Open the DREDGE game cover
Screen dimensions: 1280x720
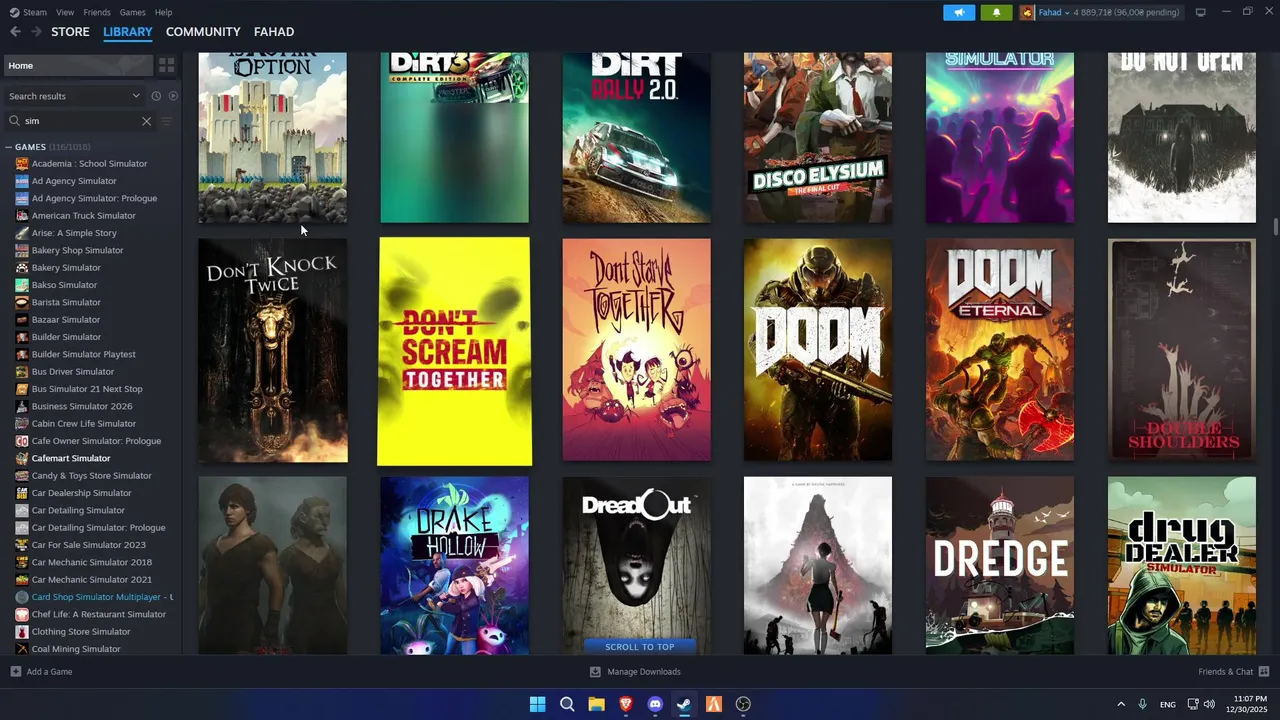(x=1000, y=566)
